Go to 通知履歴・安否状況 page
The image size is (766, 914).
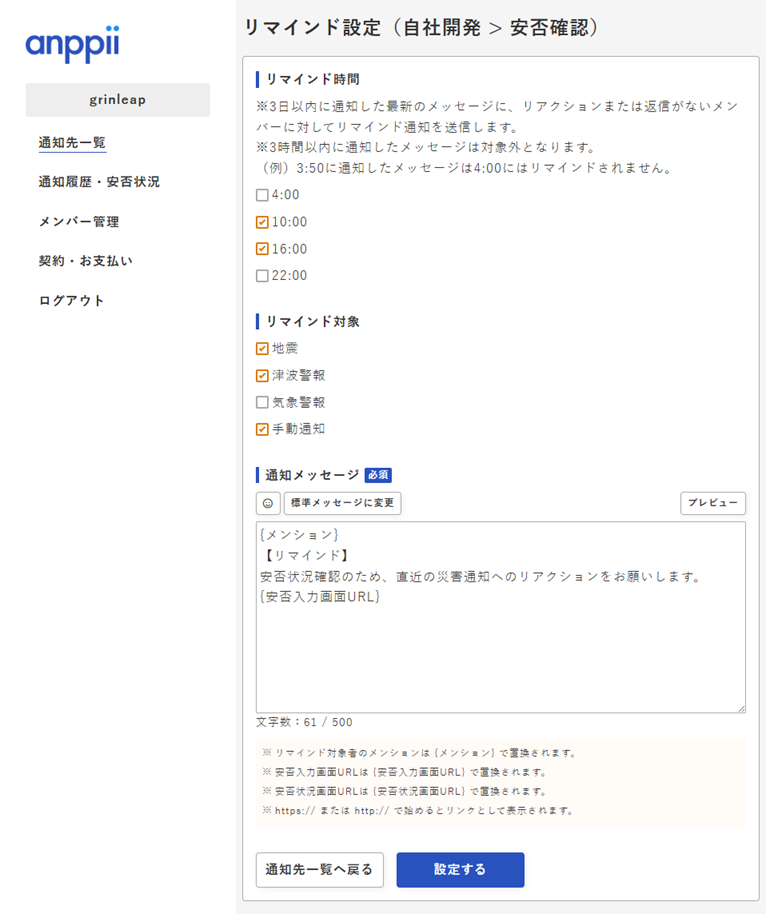(99, 182)
